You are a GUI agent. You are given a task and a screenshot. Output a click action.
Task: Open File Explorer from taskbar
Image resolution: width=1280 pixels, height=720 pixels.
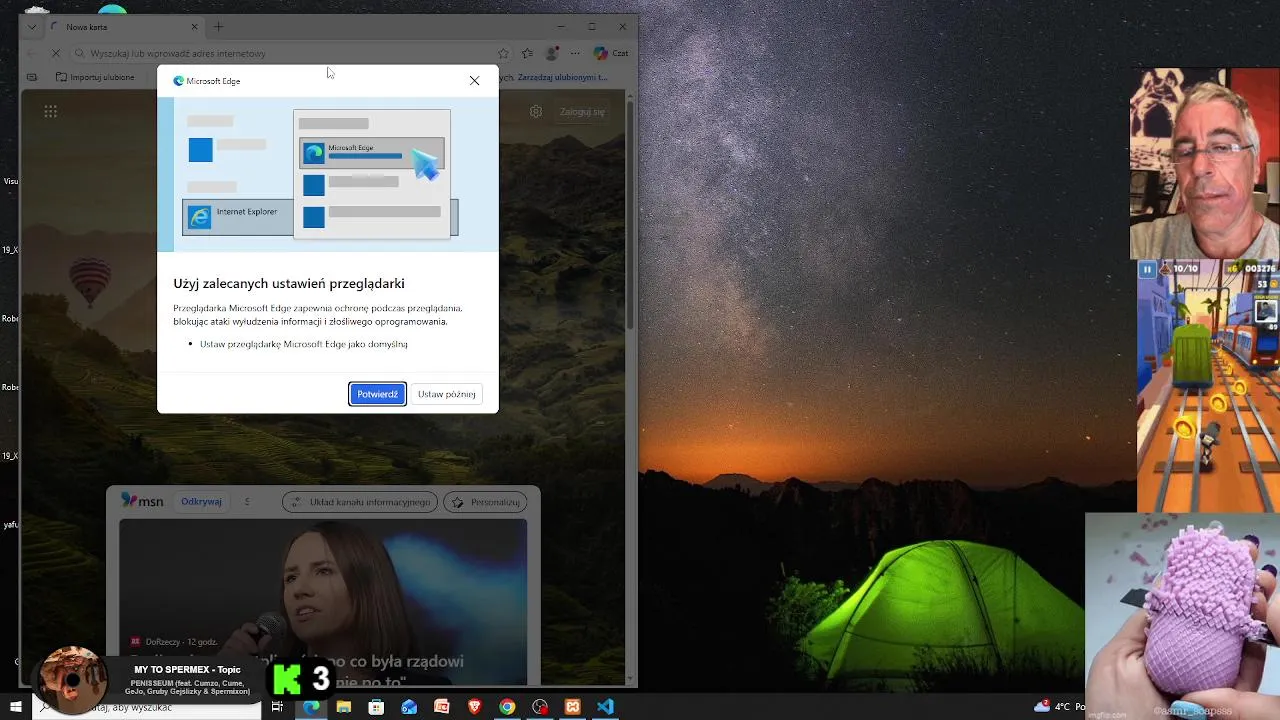coord(344,707)
